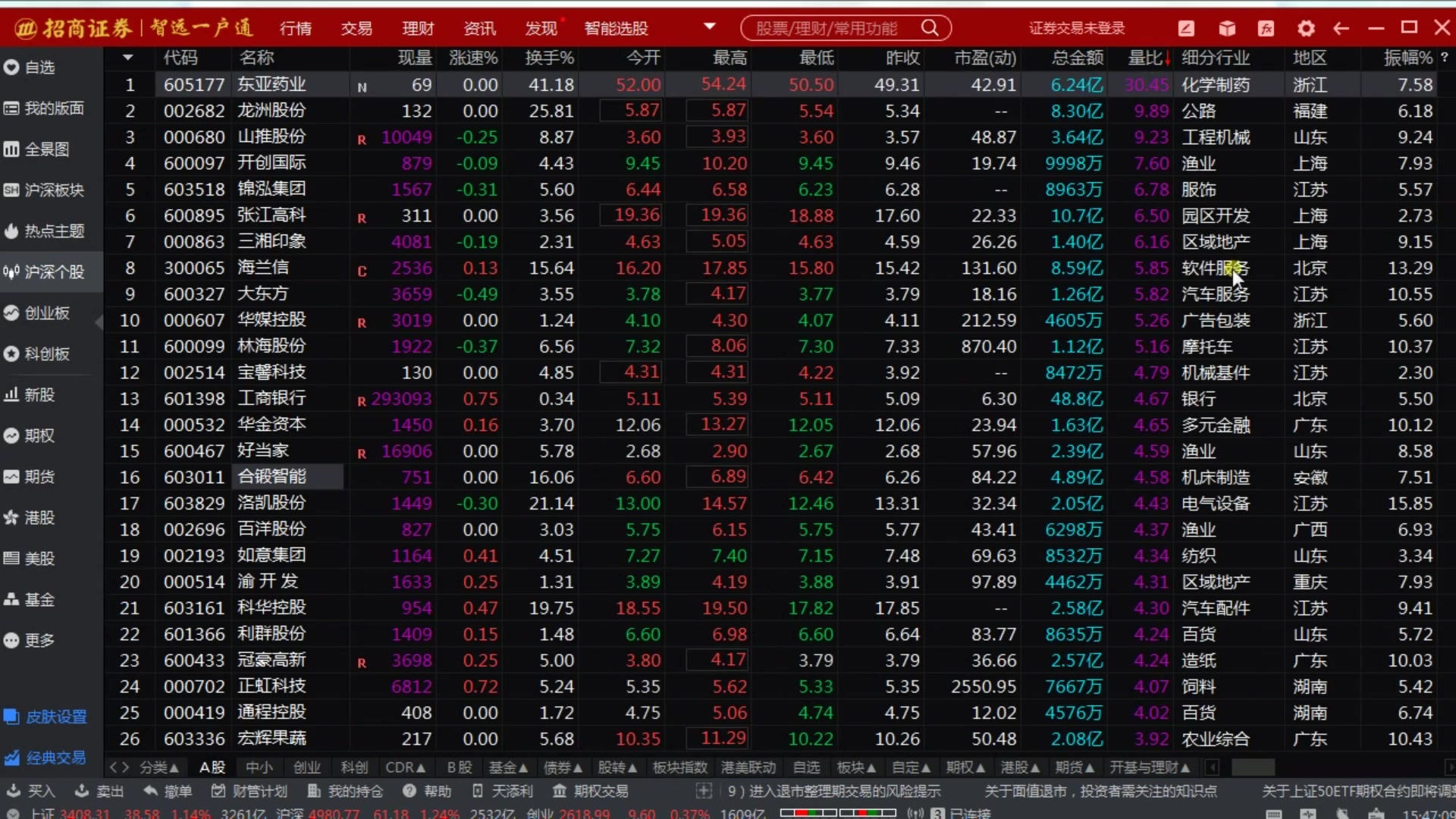Click the 买入 buy button

(x=31, y=791)
